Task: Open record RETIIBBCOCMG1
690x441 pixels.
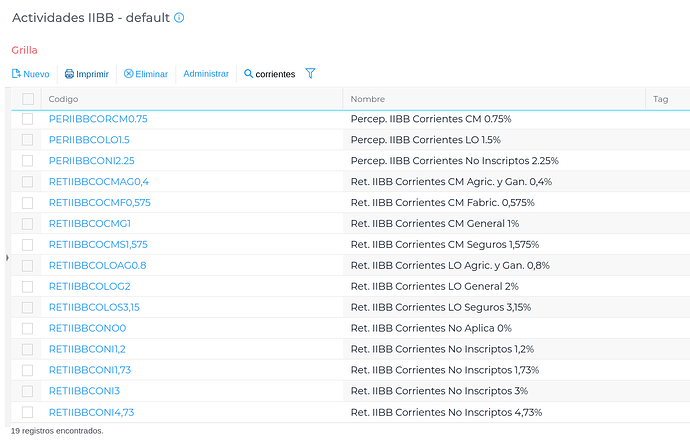Action: click(x=90, y=224)
